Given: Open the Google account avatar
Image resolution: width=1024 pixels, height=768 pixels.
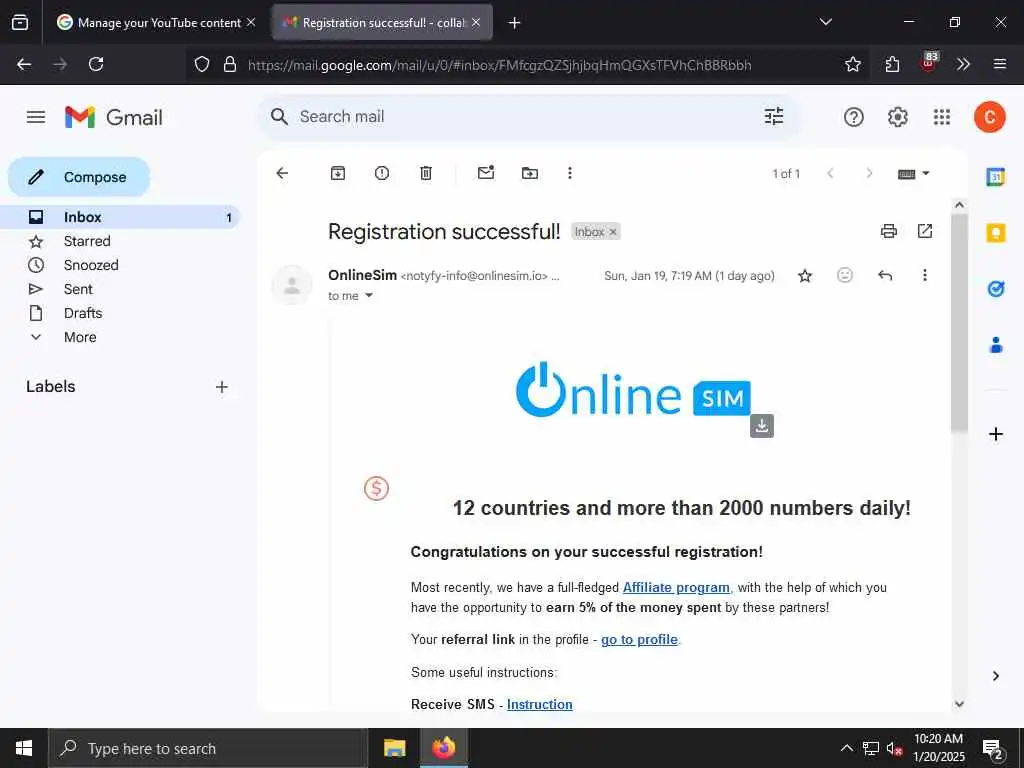Looking at the screenshot, I should click(x=989, y=118).
